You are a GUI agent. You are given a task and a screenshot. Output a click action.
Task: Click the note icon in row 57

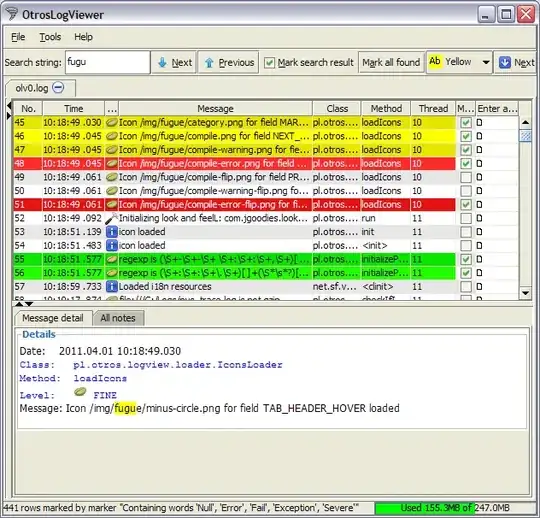(479, 287)
